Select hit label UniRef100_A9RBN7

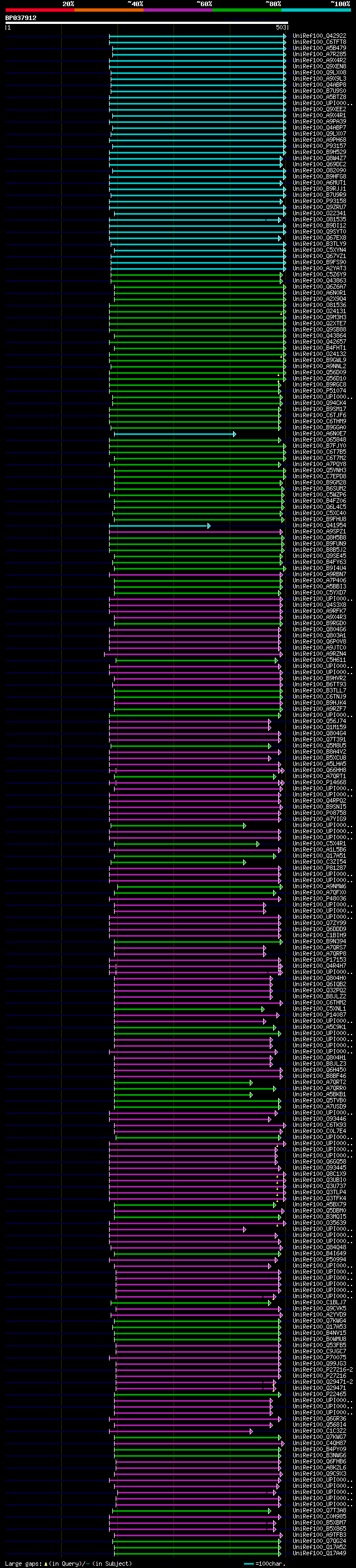319,575
